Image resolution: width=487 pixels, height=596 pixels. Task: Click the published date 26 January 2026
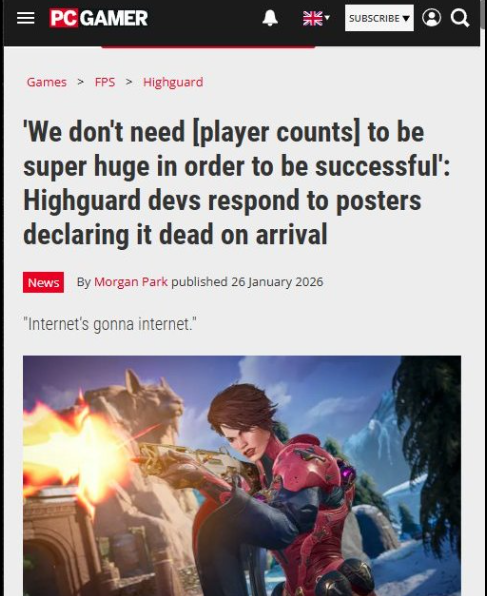(x=277, y=282)
